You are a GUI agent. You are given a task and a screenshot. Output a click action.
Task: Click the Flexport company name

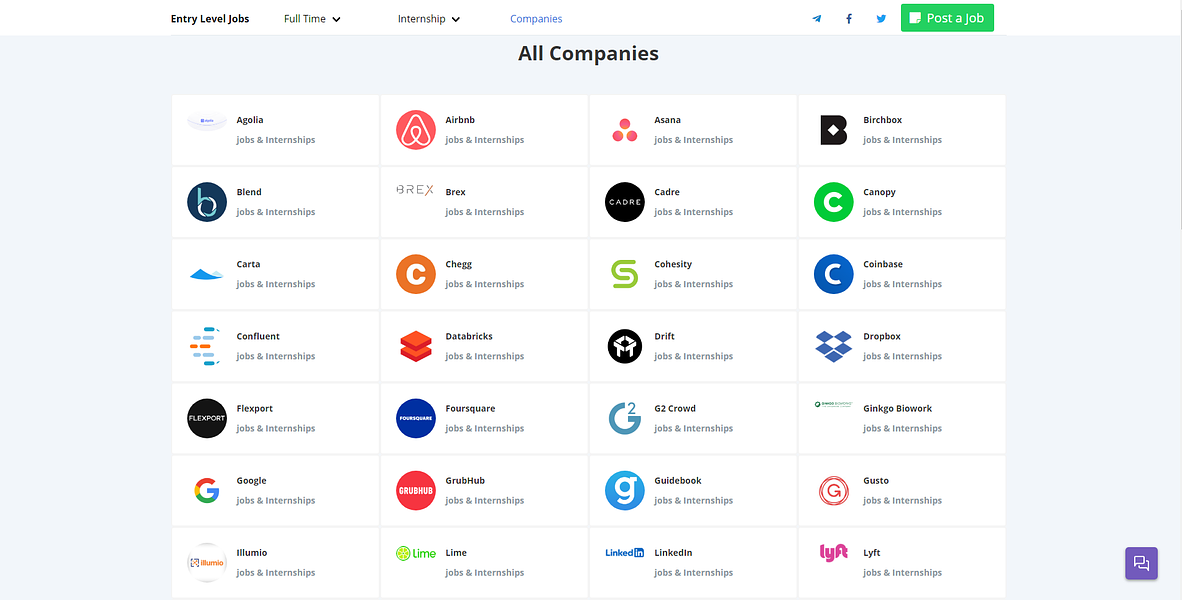click(255, 409)
